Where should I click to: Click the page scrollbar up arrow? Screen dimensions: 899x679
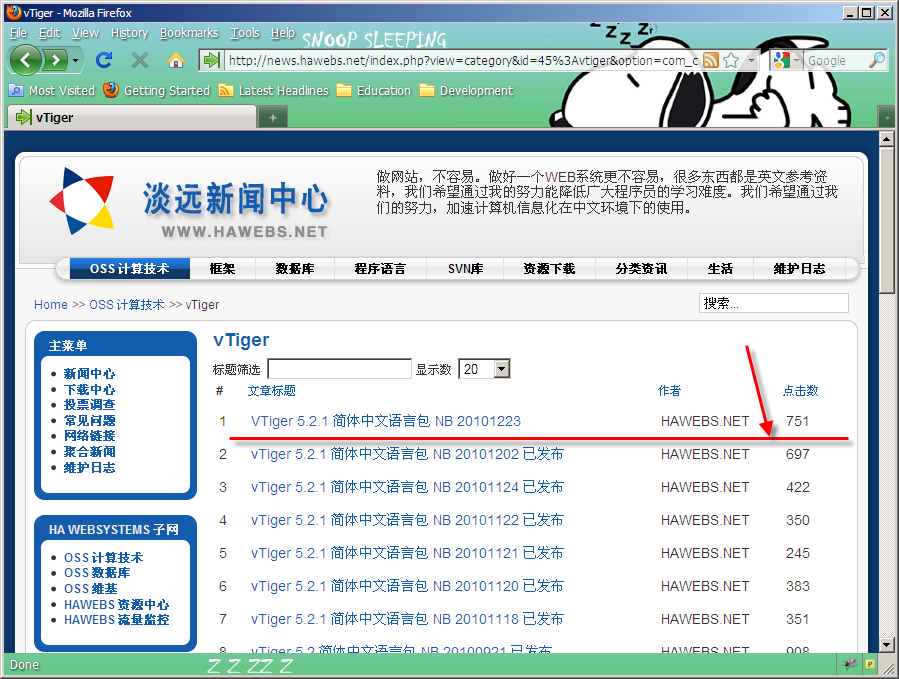[886, 139]
